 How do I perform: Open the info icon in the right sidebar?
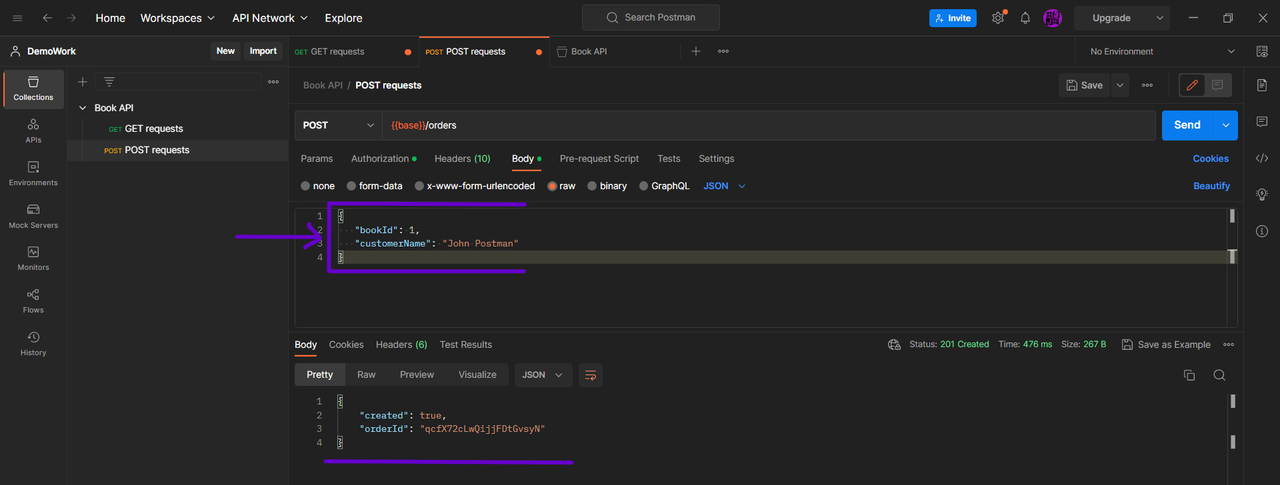1262,231
